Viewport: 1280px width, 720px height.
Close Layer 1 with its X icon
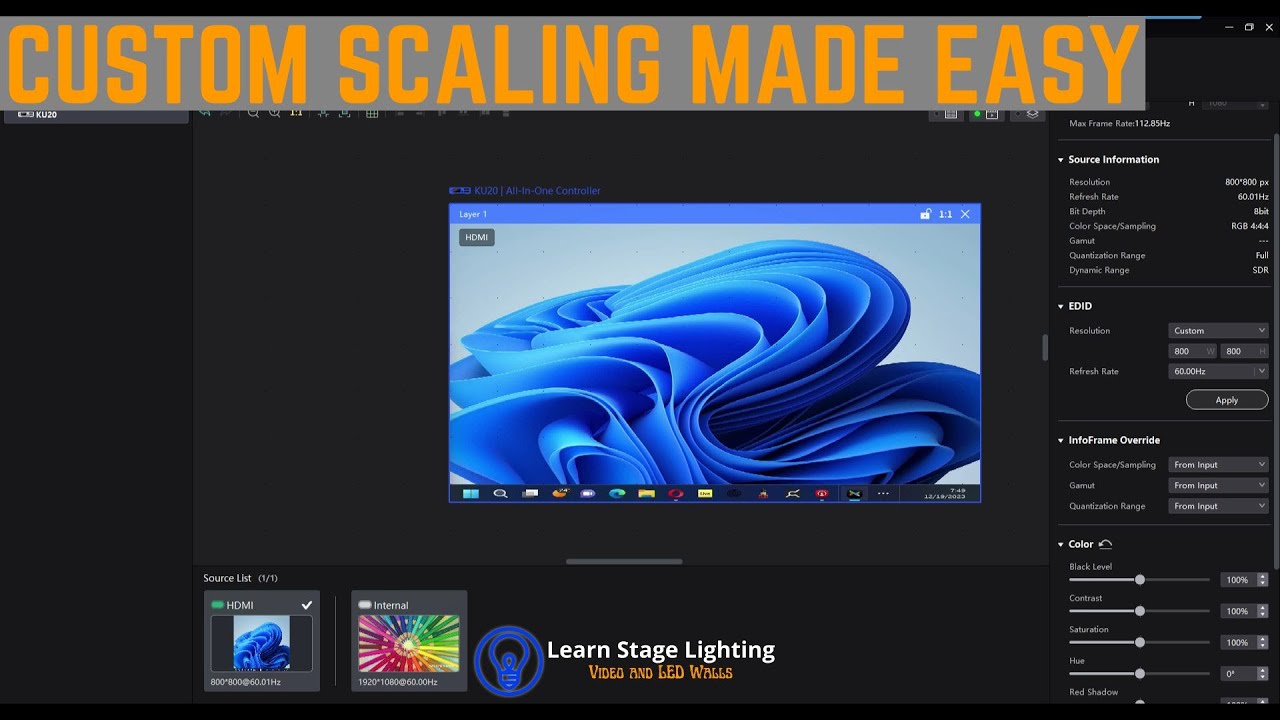pos(965,214)
